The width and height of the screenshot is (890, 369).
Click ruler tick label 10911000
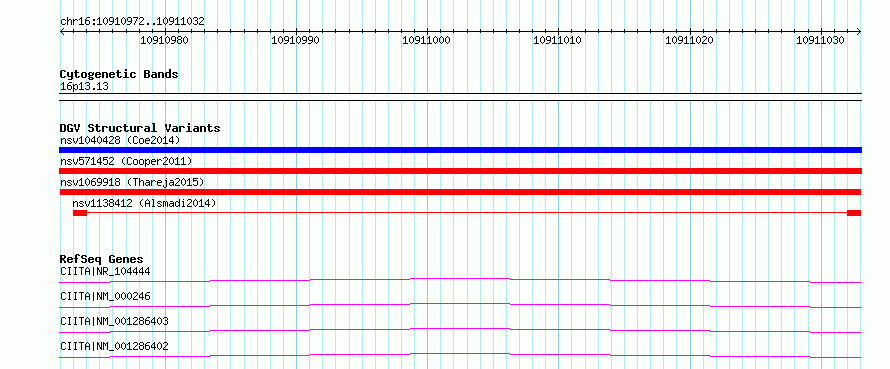[x=427, y=40]
